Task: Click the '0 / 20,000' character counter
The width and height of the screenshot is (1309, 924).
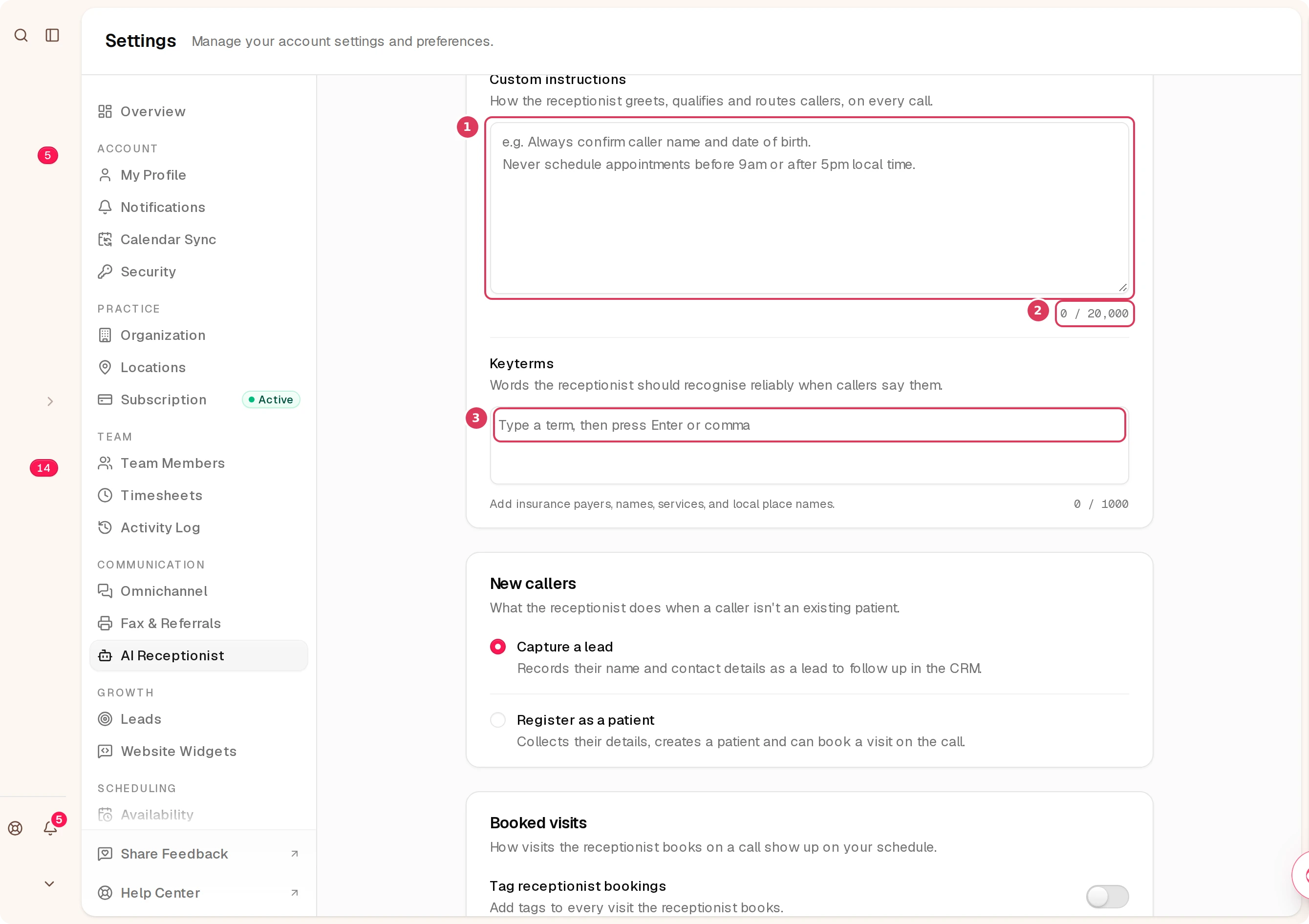Action: coord(1094,314)
